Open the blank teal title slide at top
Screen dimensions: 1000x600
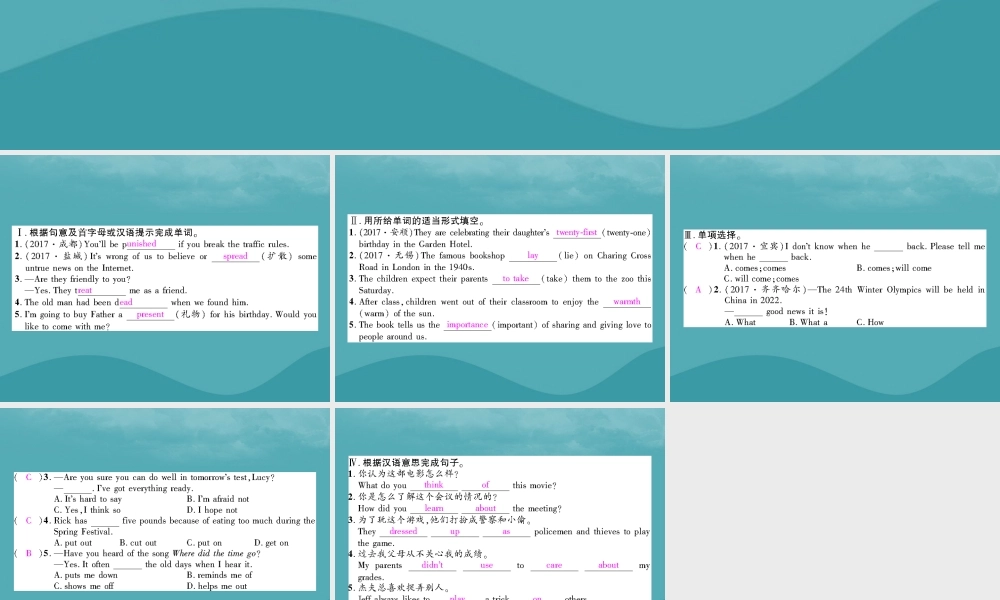click(x=500, y=74)
